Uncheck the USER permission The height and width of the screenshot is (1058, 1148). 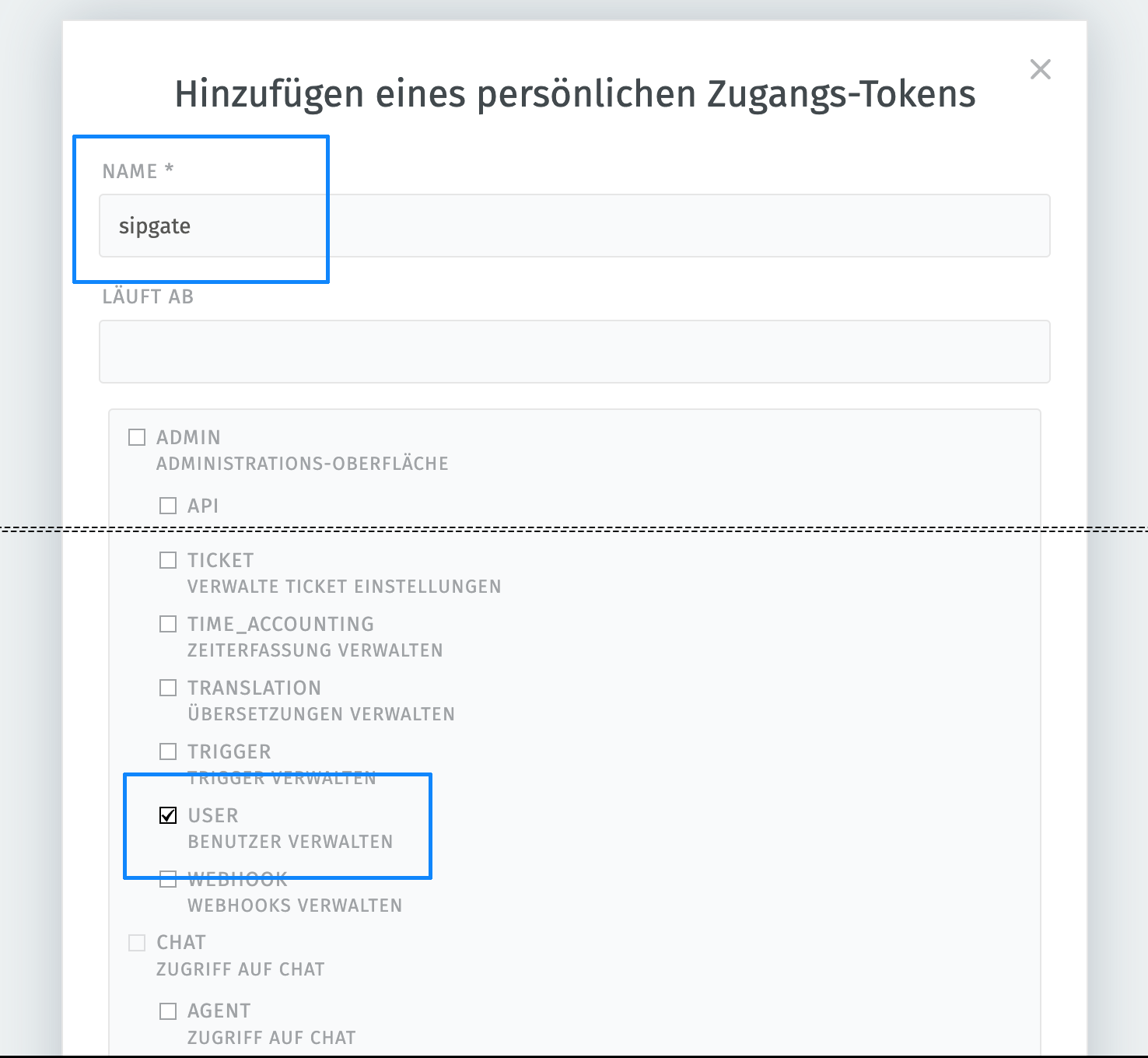(x=167, y=815)
